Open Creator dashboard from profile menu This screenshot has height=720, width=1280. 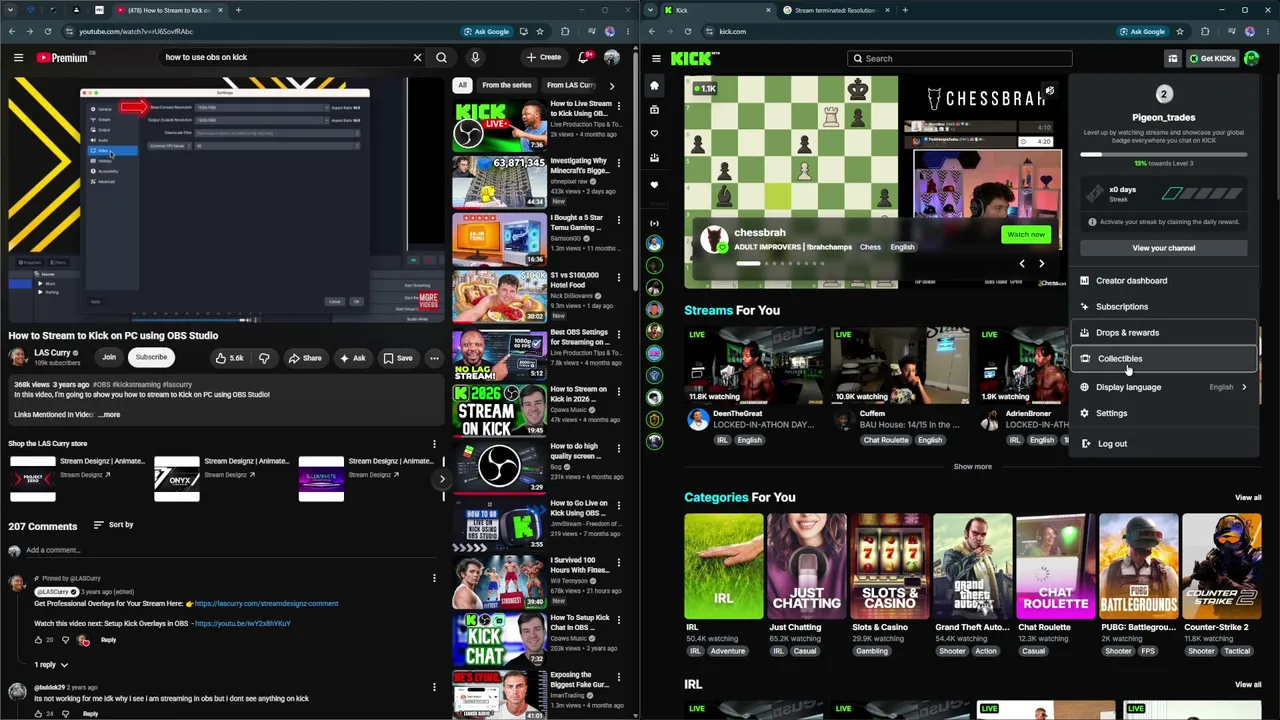[x=1163, y=281]
